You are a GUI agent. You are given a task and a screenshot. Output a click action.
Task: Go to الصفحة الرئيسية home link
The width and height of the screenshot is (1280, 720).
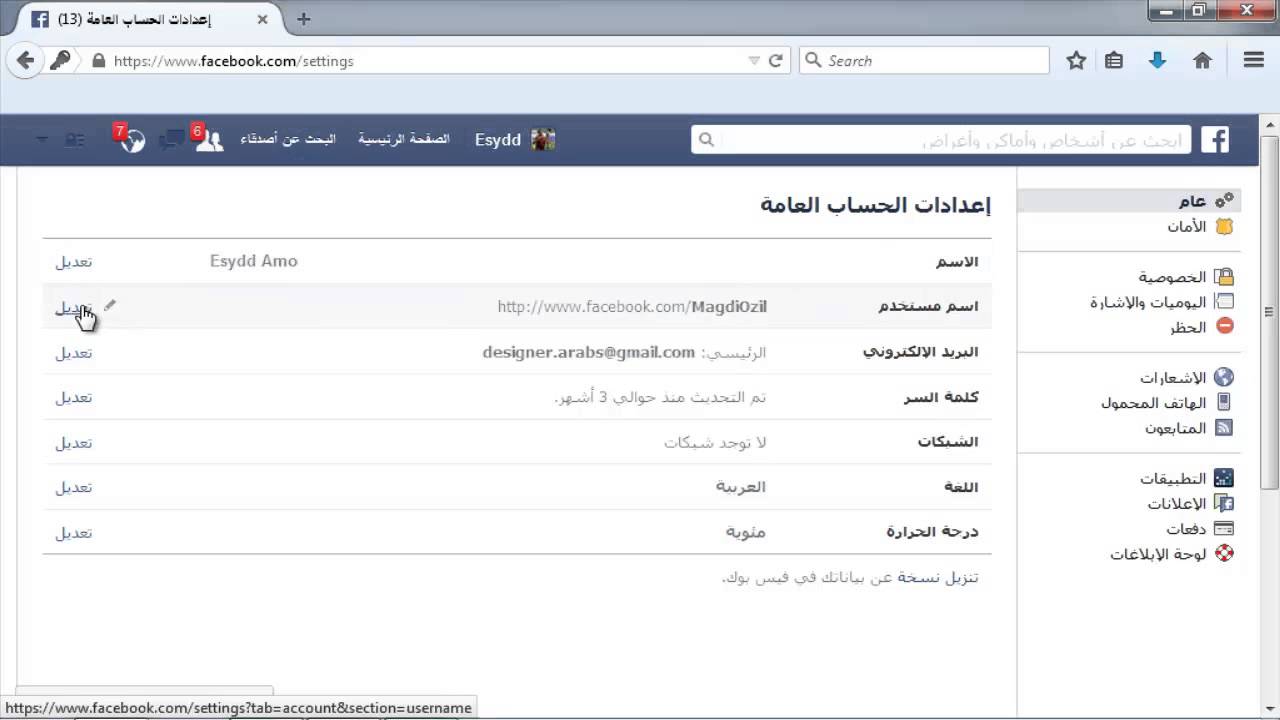click(x=404, y=140)
